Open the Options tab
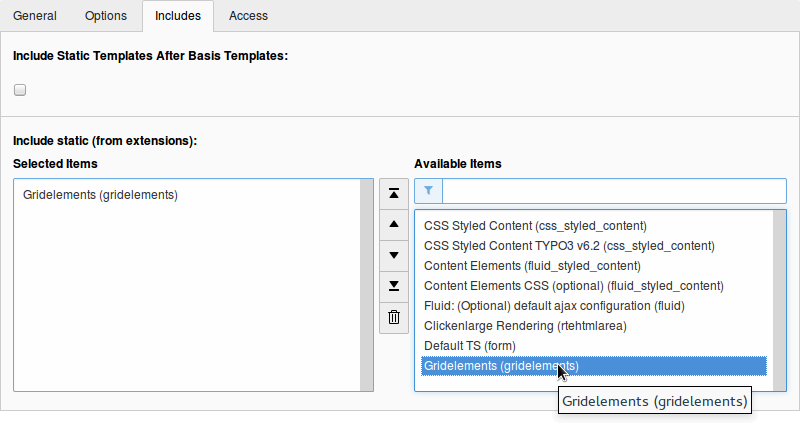 tap(105, 16)
